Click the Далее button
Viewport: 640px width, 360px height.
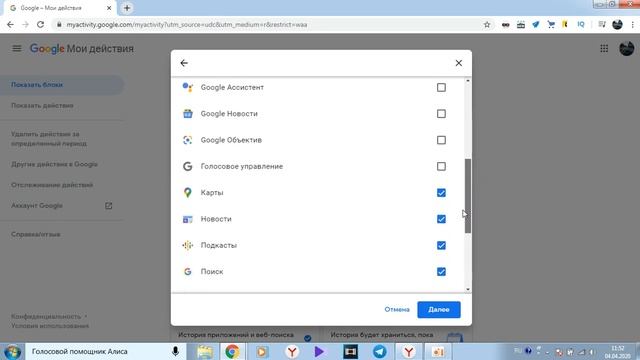pos(439,309)
